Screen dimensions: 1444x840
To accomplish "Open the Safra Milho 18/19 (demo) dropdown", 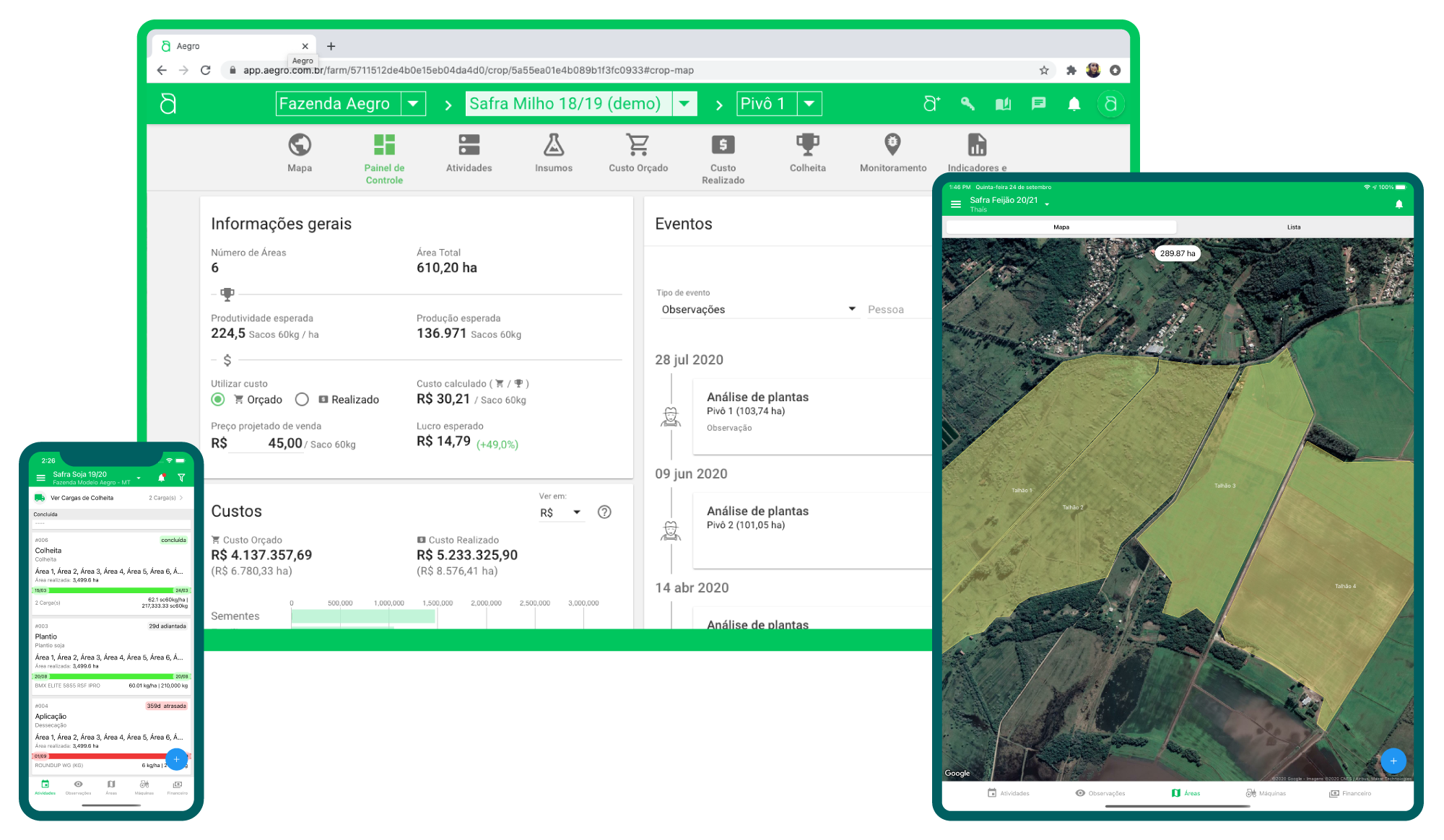I will pos(684,103).
